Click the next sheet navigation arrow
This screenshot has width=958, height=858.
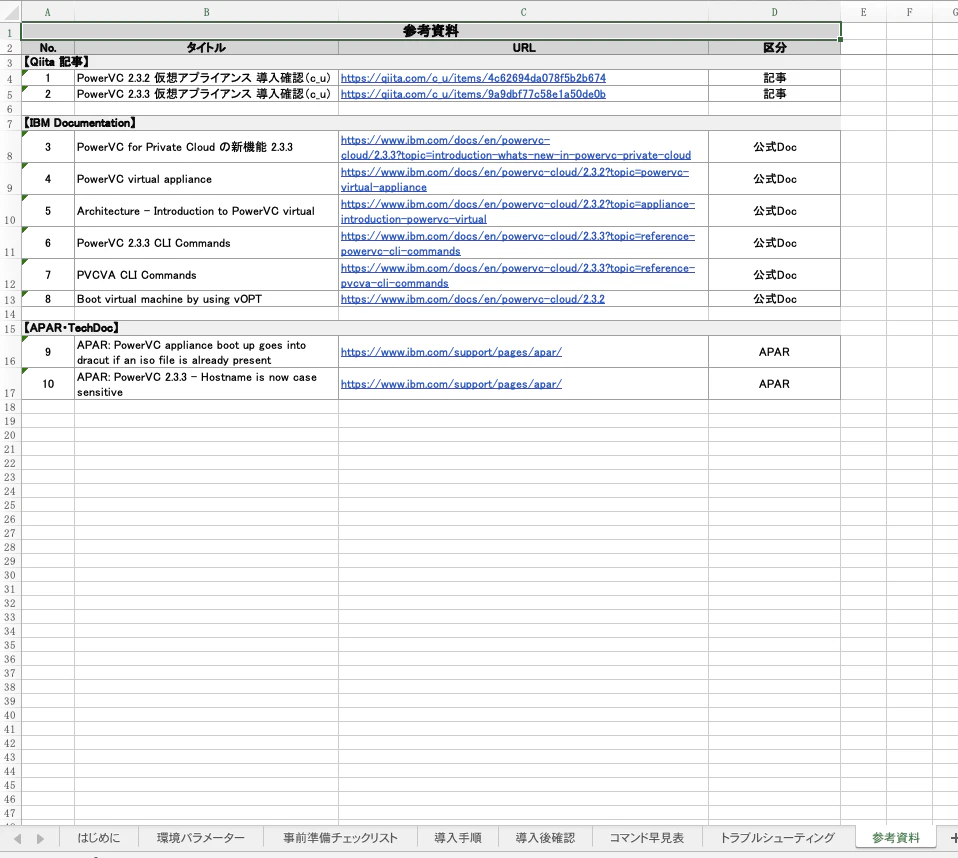(x=40, y=838)
